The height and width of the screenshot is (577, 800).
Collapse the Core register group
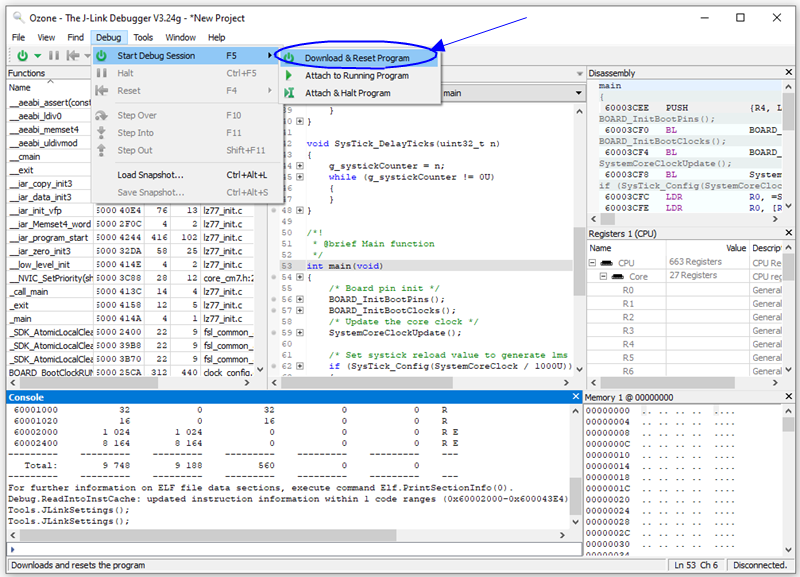[603, 276]
